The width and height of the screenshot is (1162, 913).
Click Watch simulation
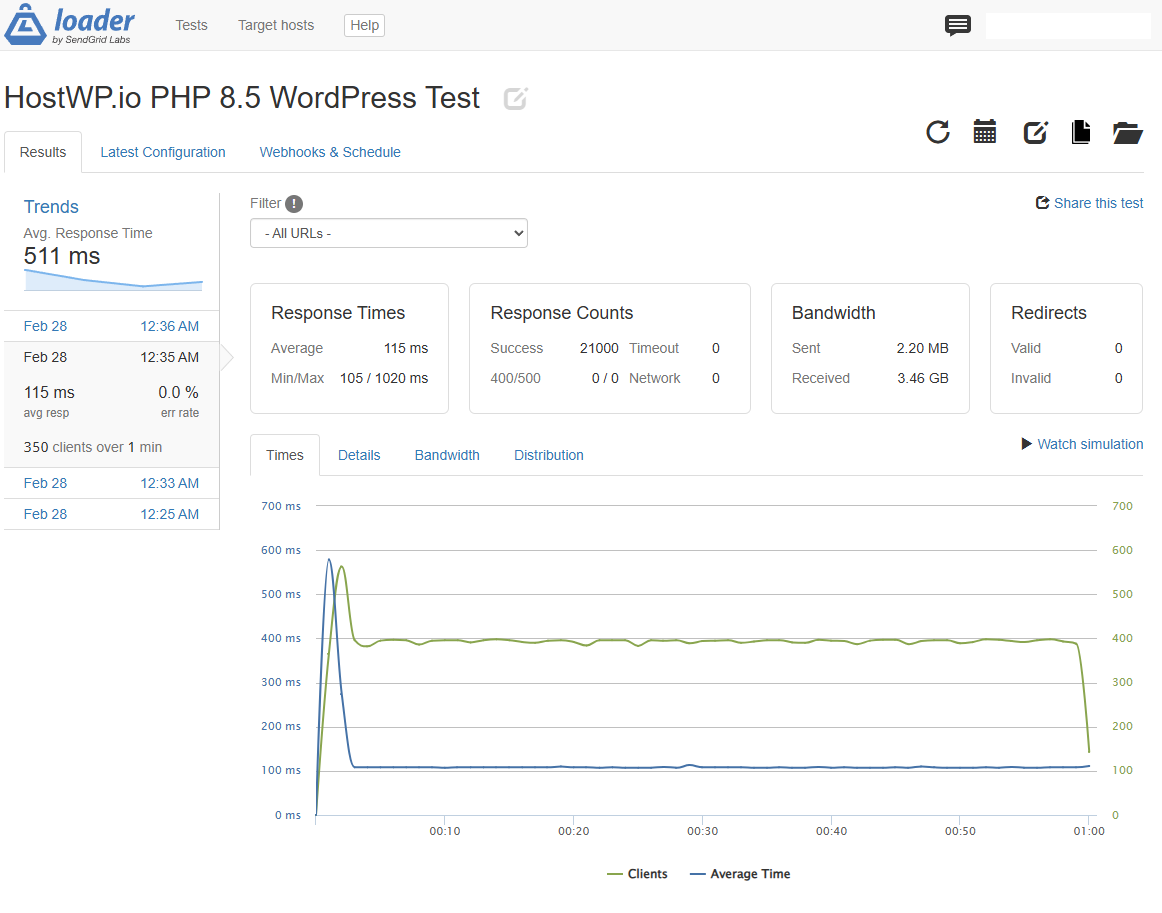click(1082, 444)
